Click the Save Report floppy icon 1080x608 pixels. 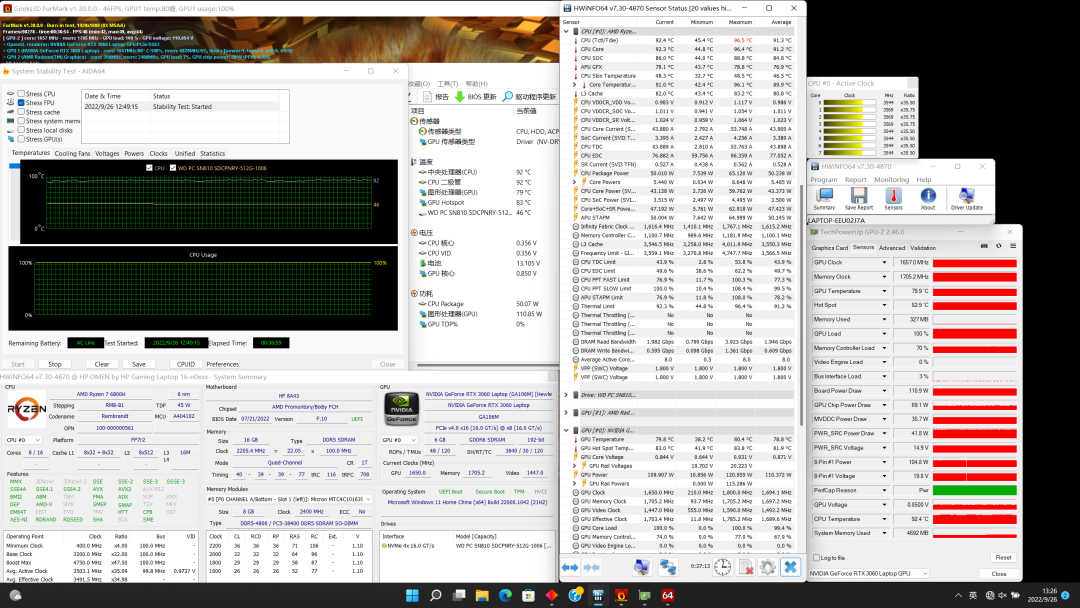point(859,196)
